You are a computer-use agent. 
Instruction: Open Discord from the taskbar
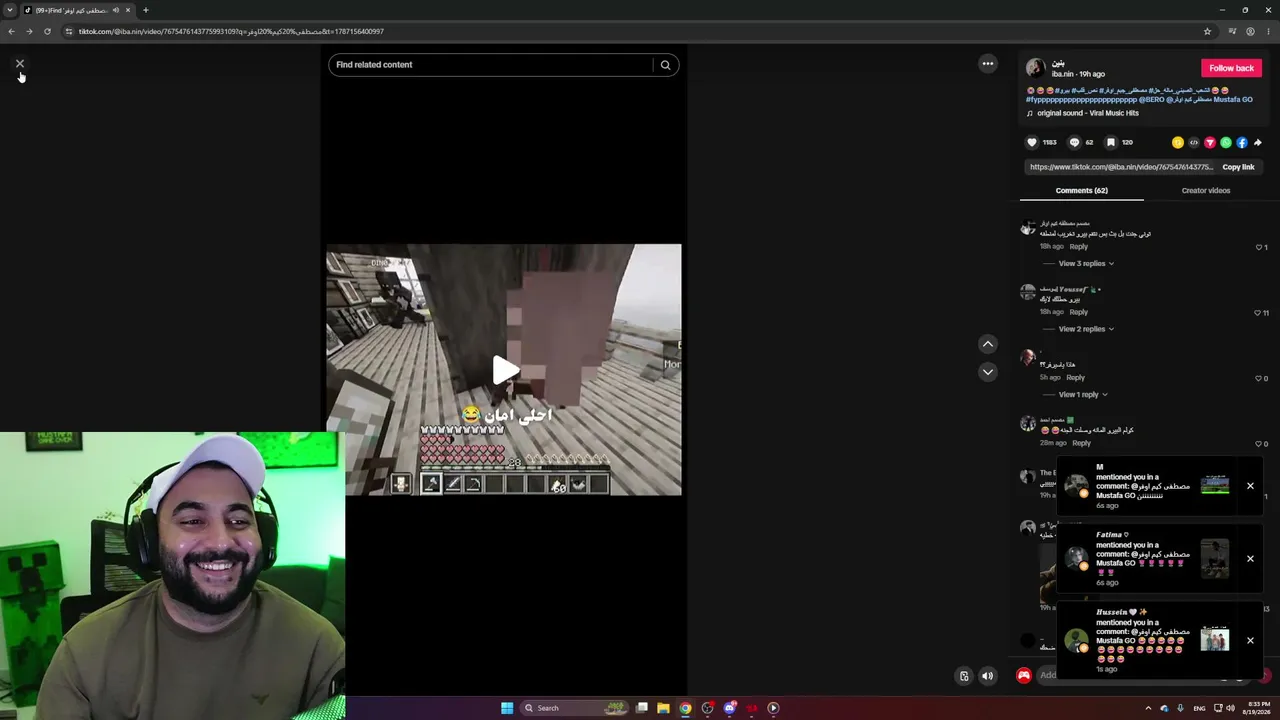730,708
